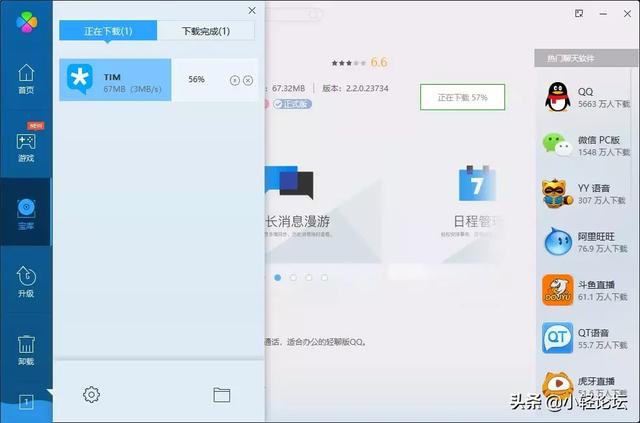Screen dimensions: 640x423
Task: Switch to 正在下载(1) tab
Action: click(x=108, y=31)
